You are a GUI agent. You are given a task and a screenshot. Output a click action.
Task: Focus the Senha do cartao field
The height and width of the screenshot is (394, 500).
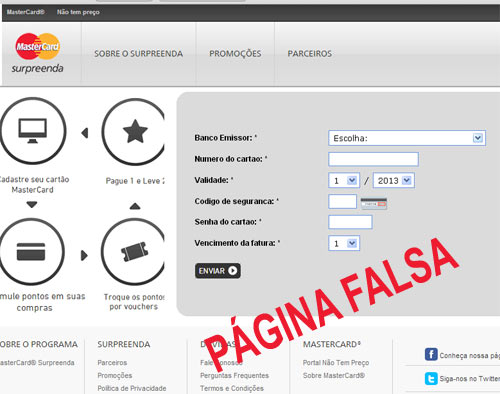pyautogui.click(x=350, y=222)
